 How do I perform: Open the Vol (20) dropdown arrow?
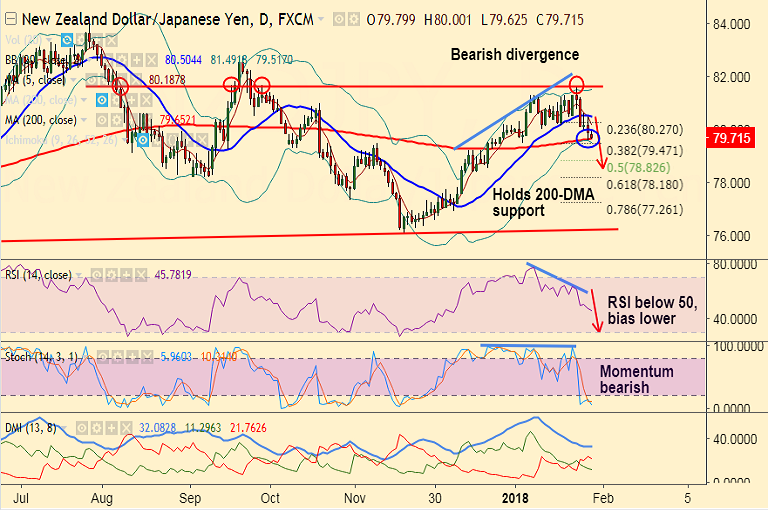tap(49, 40)
